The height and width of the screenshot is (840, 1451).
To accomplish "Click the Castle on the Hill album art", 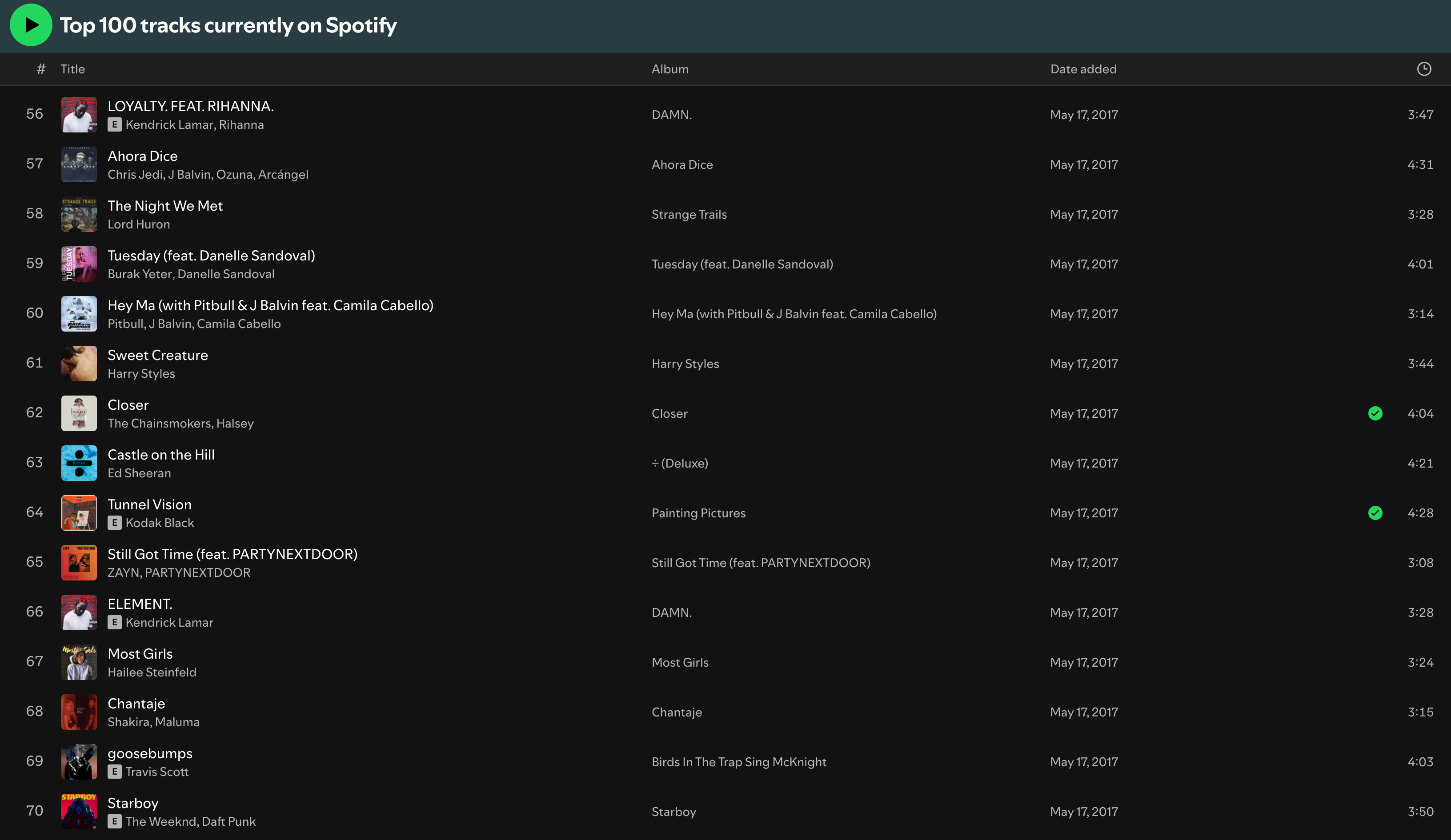I will pos(79,463).
